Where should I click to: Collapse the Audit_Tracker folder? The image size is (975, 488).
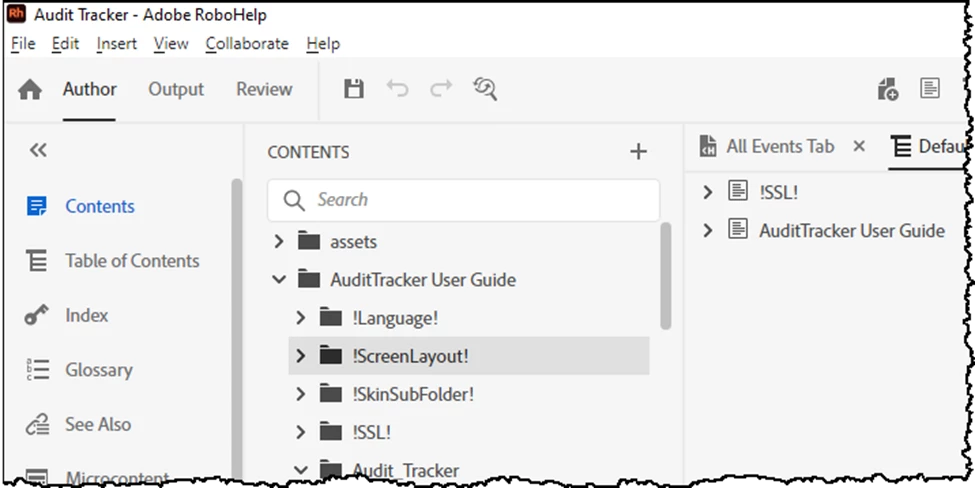pyautogui.click(x=301, y=470)
